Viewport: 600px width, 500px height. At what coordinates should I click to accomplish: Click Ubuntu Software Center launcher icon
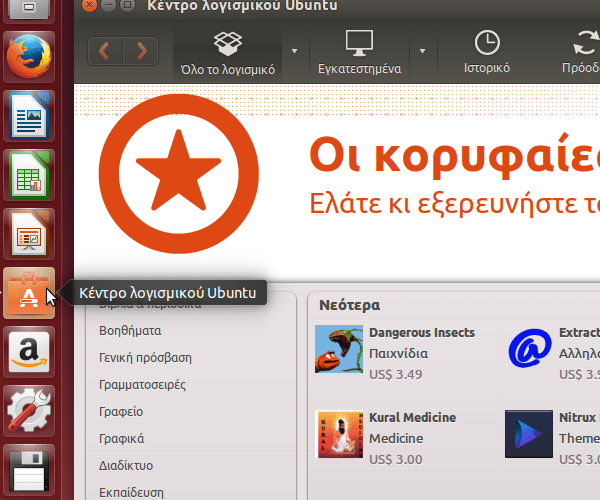(29, 294)
